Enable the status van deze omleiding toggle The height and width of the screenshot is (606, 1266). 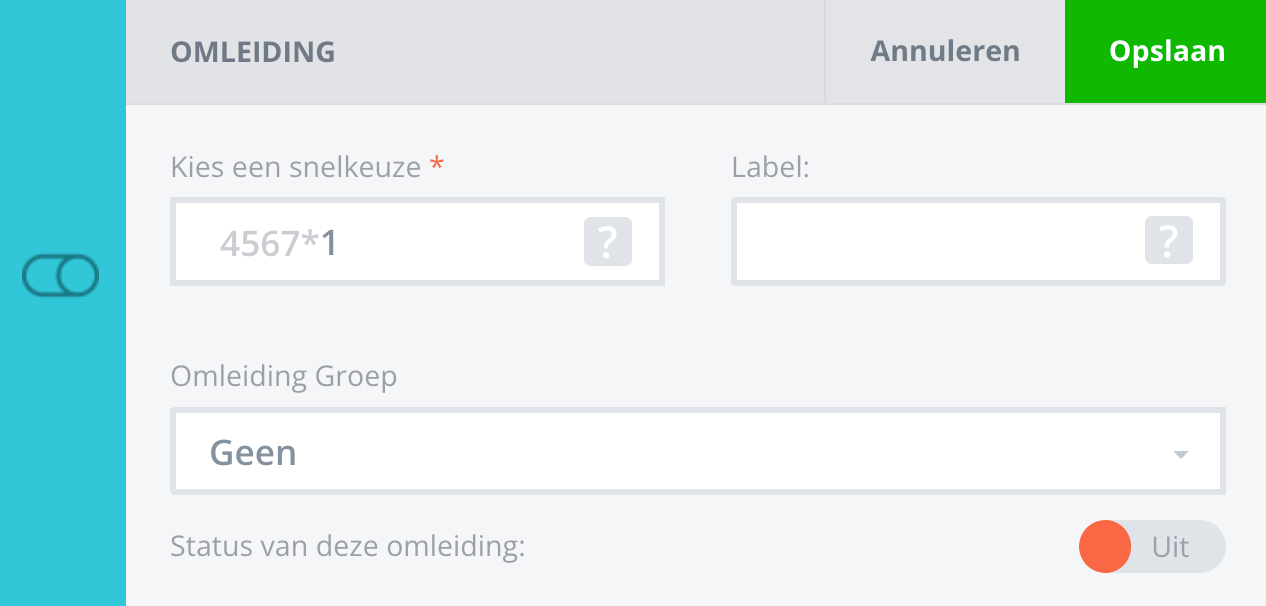pyautogui.click(x=1151, y=547)
